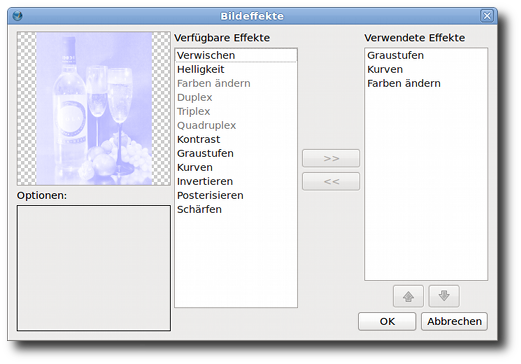Select Graustufen in Verwendete Effekte list
This screenshot has width=521, height=364.
coord(426,55)
